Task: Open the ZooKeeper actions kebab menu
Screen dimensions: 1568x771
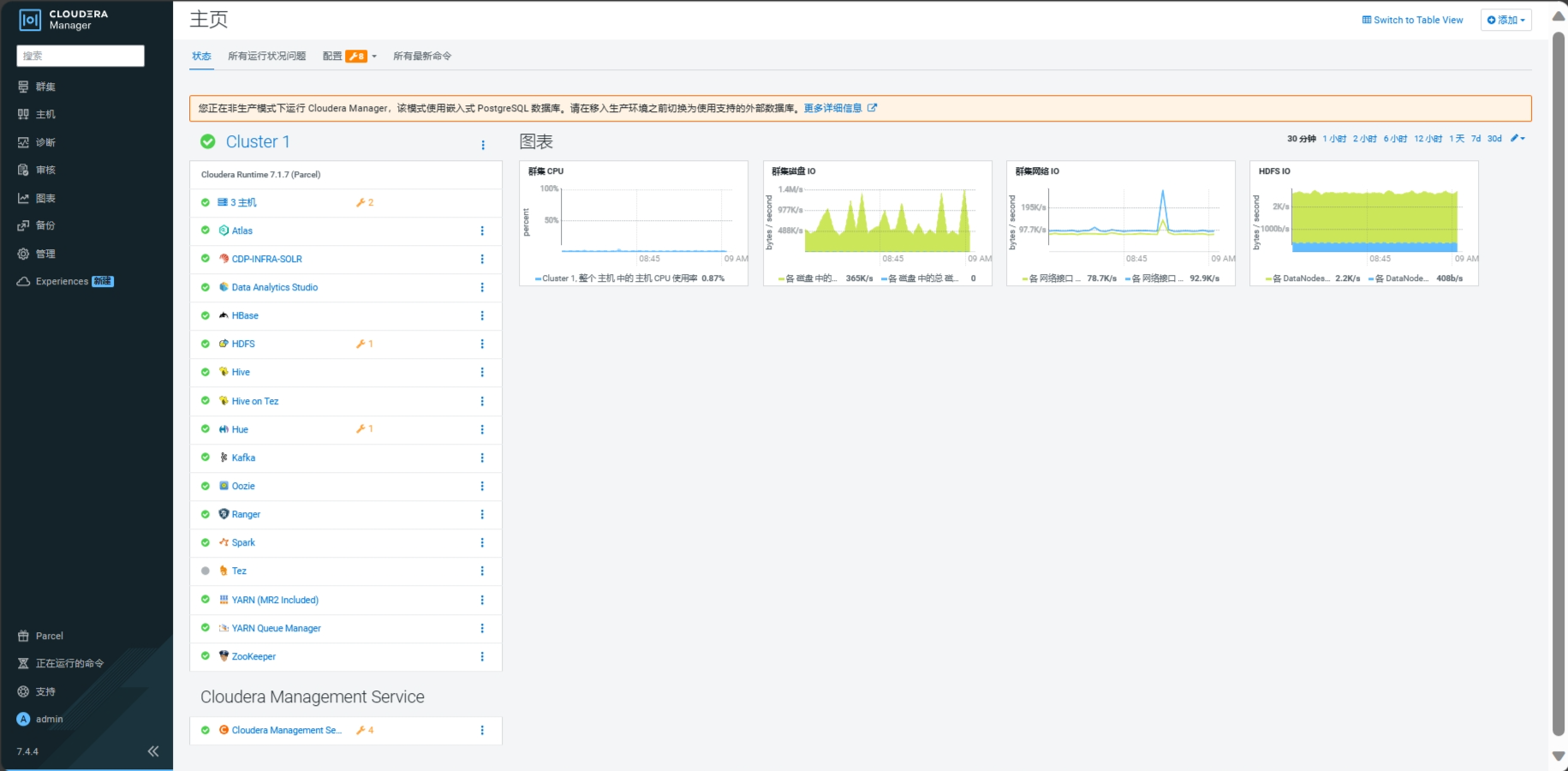Action: click(482, 656)
